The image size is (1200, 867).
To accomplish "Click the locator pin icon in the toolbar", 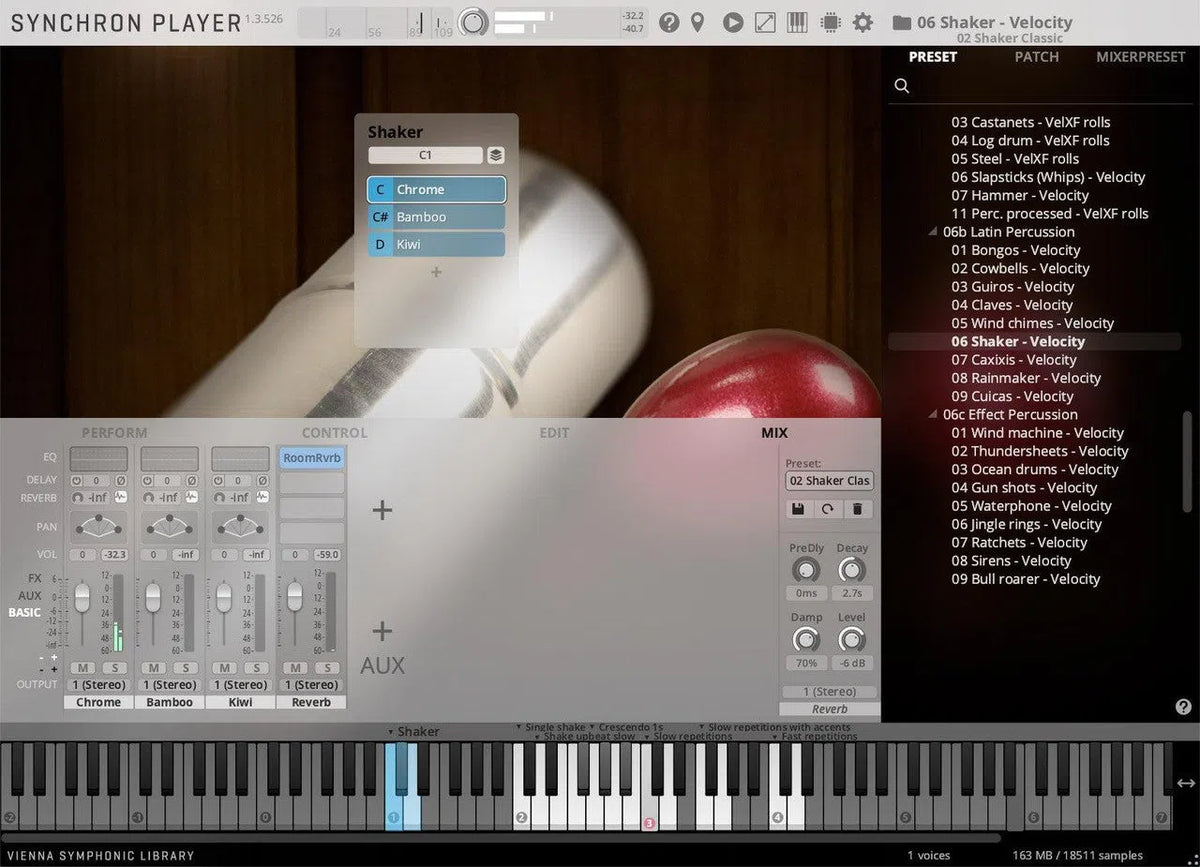I will 697,21.
